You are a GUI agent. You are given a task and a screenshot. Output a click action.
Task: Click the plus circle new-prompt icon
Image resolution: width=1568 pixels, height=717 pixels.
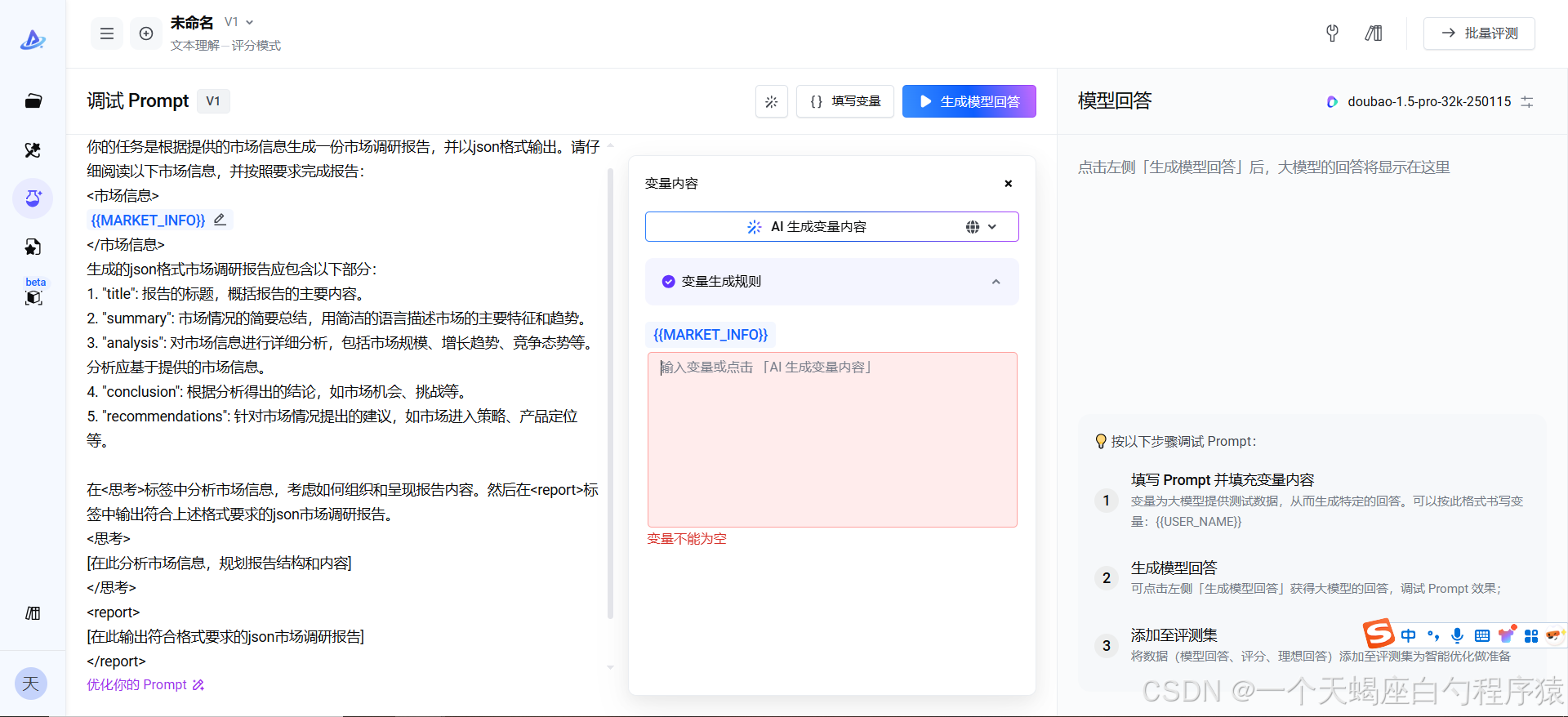tap(146, 33)
